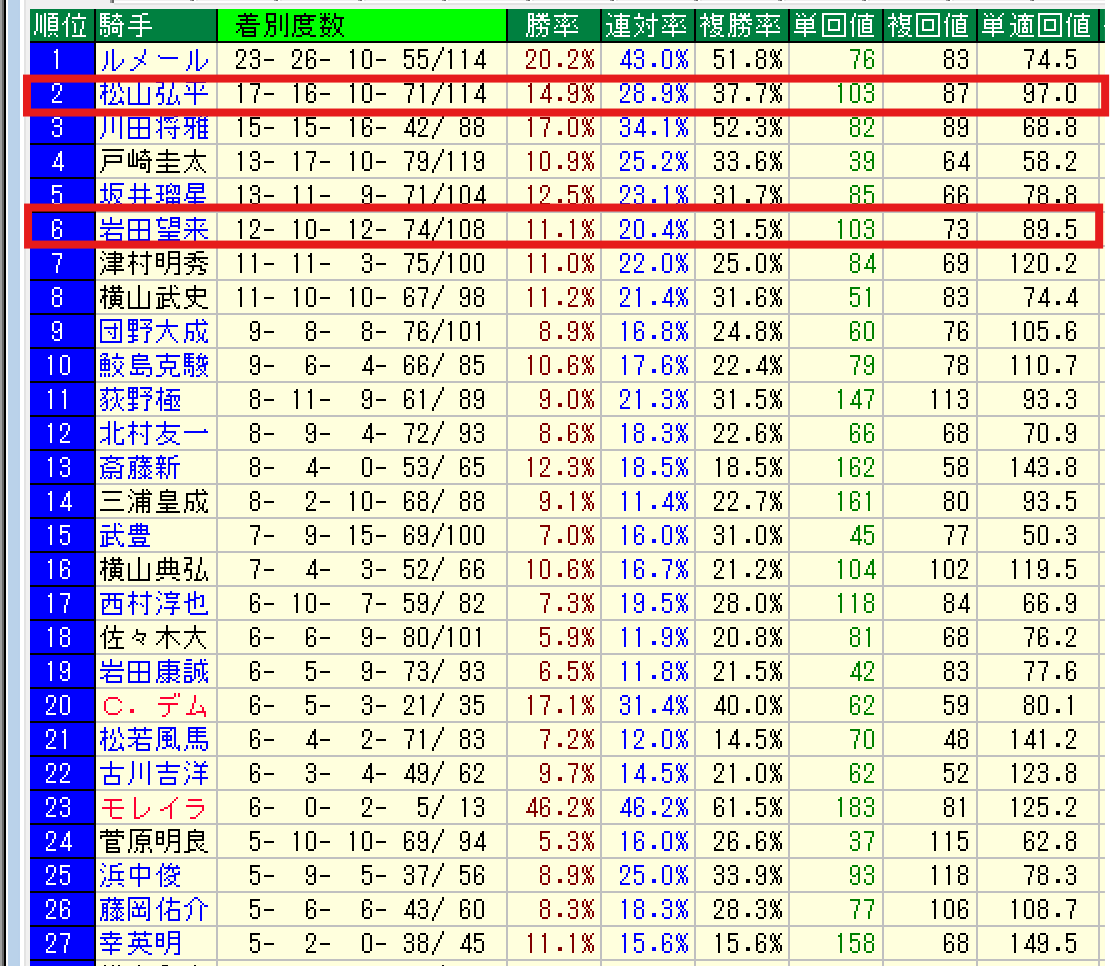Select jockey C.デム in red text
This screenshot has height=966, width=1110.
click(x=154, y=706)
